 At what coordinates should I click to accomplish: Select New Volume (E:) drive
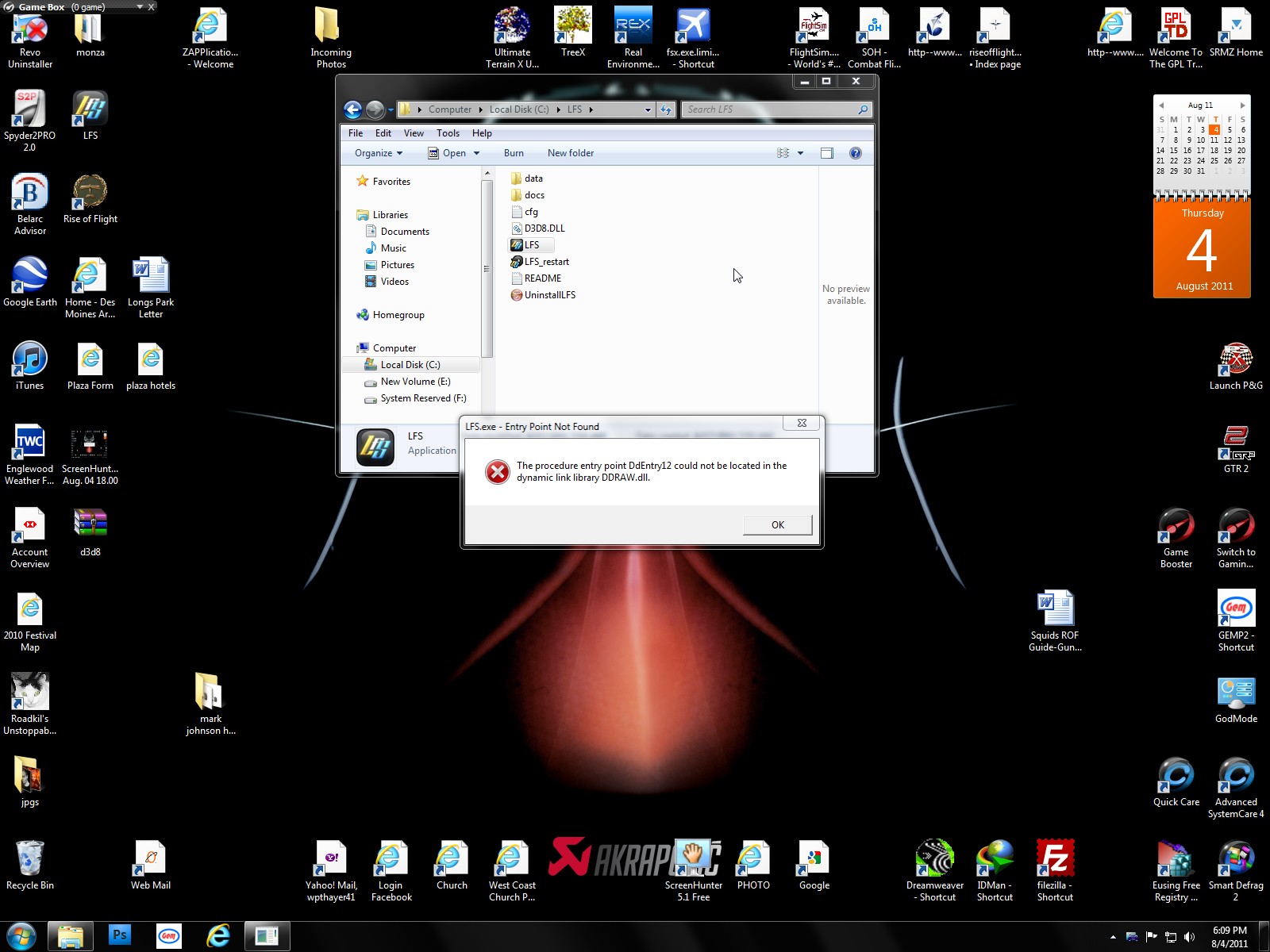coord(407,382)
